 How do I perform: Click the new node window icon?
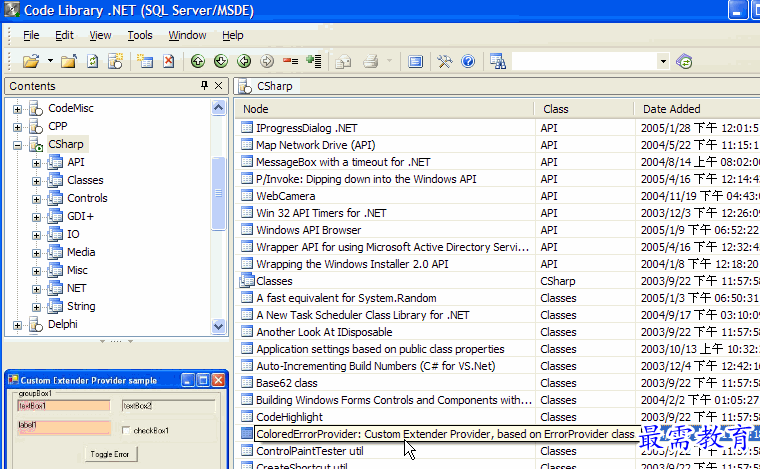coord(145,62)
